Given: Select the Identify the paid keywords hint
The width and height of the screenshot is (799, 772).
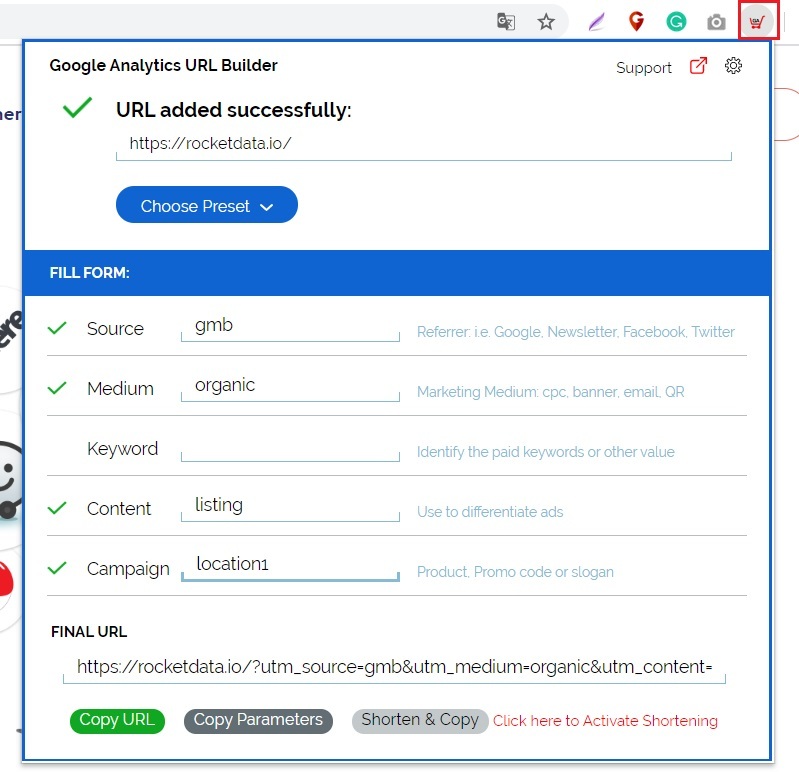Looking at the screenshot, I should click(546, 452).
